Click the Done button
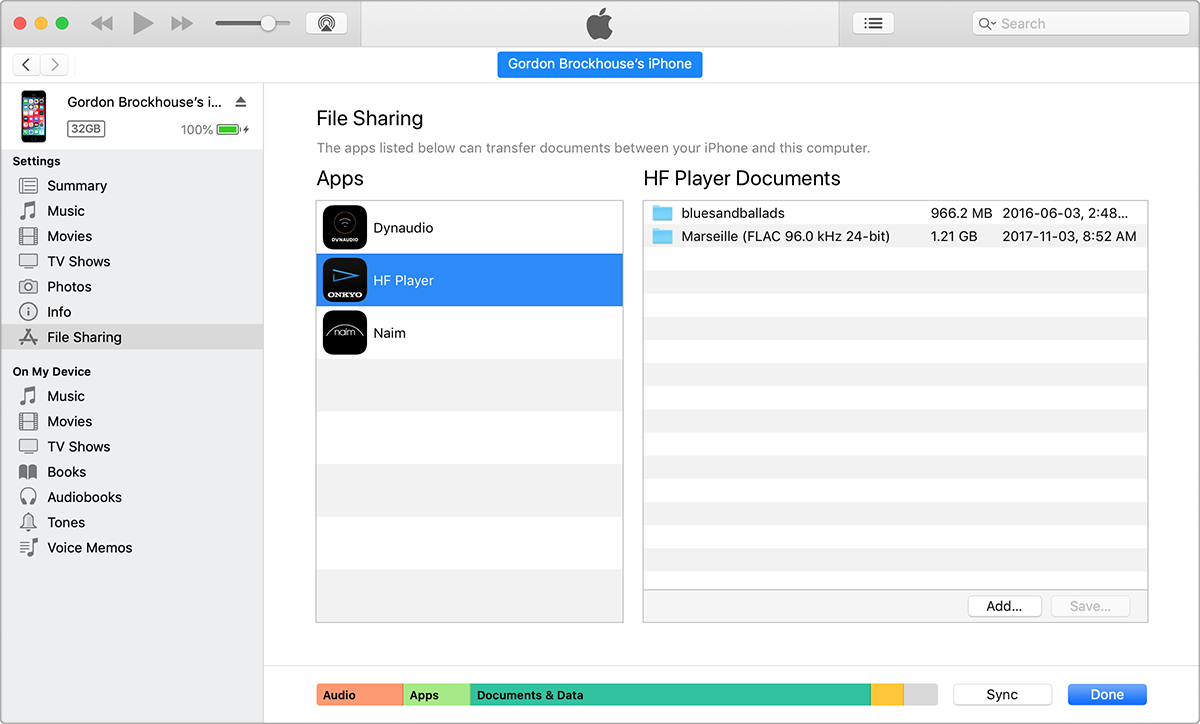This screenshot has height=724, width=1200. click(1107, 695)
